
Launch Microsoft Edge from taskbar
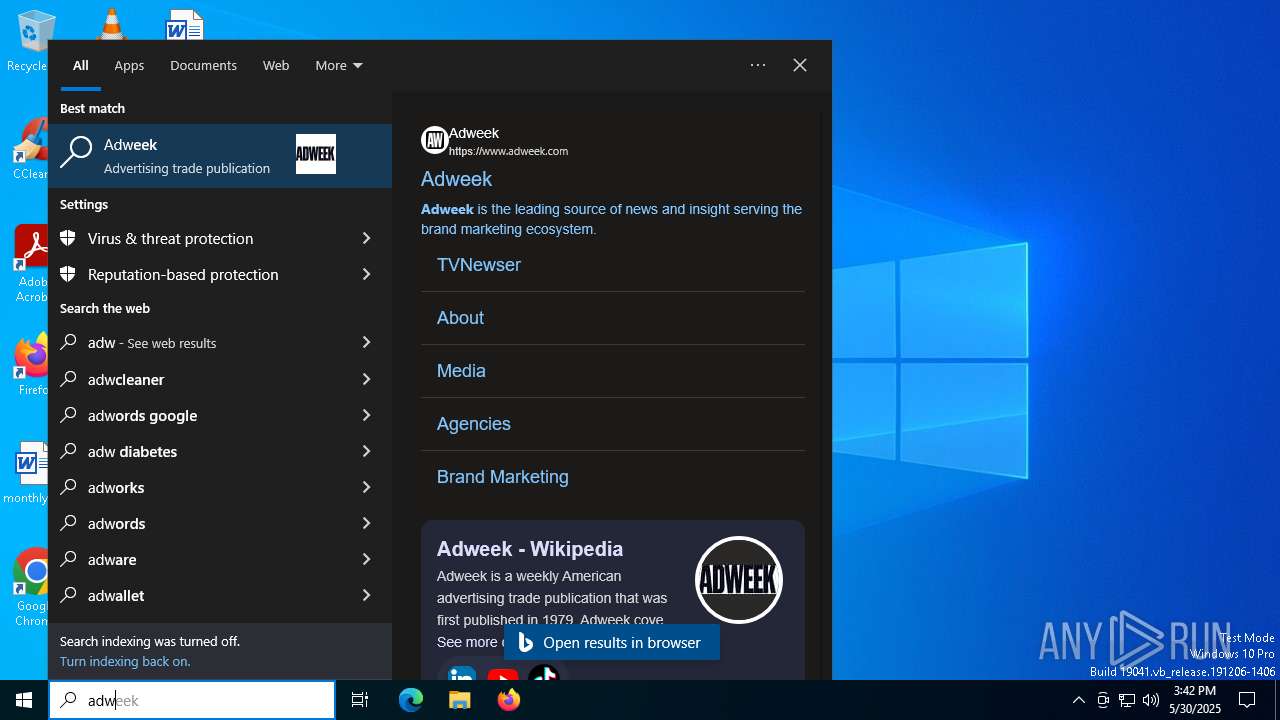(411, 700)
